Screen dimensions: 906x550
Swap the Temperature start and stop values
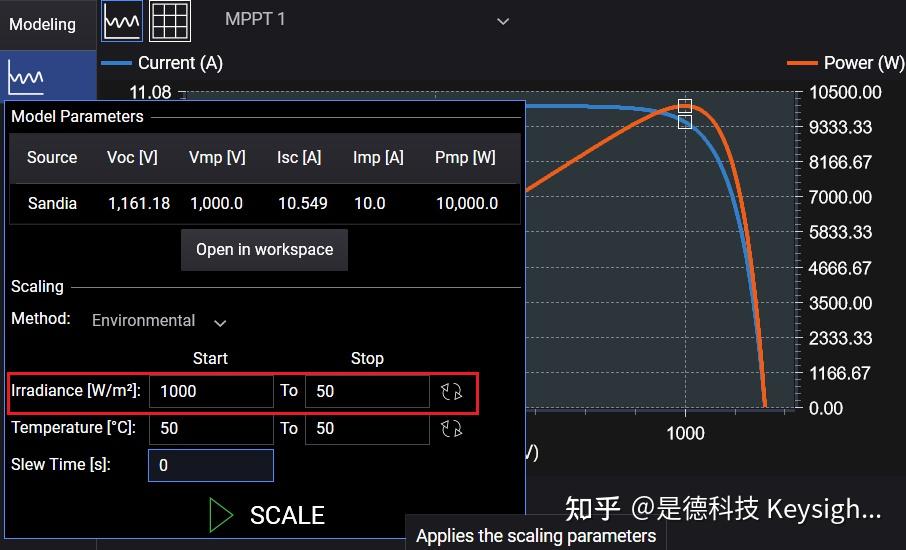(x=452, y=428)
